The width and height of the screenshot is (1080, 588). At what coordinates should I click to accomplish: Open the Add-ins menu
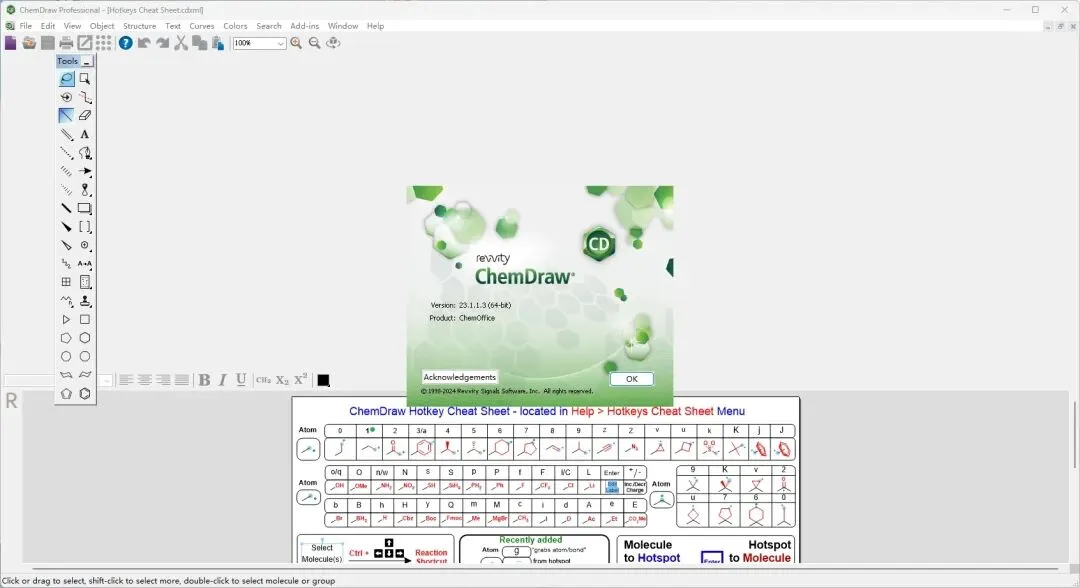pyautogui.click(x=304, y=25)
